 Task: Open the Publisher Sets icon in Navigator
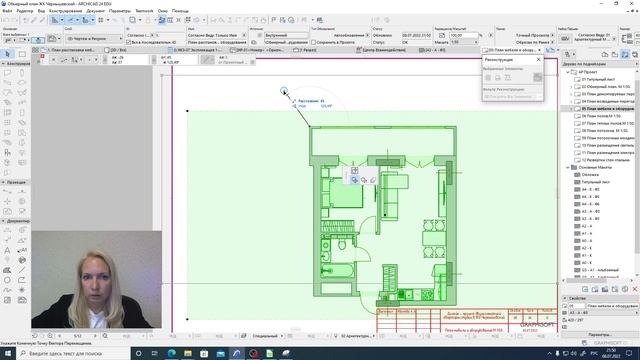pyautogui.click(x=635, y=54)
